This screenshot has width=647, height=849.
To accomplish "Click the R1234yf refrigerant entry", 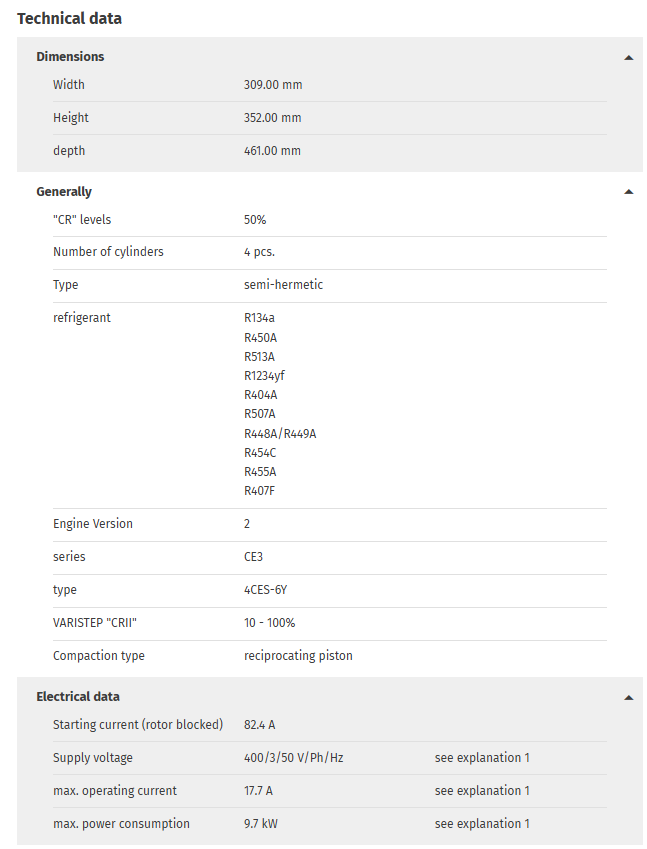I will [264, 376].
